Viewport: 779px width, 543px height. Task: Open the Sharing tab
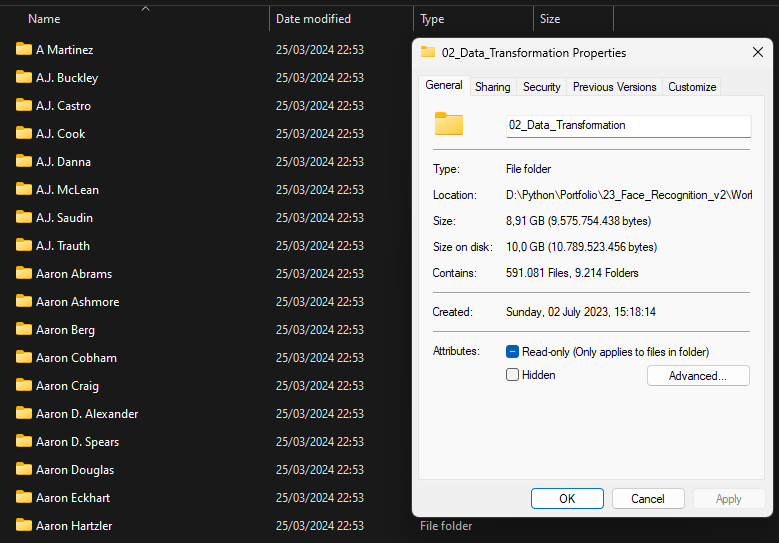coord(492,87)
